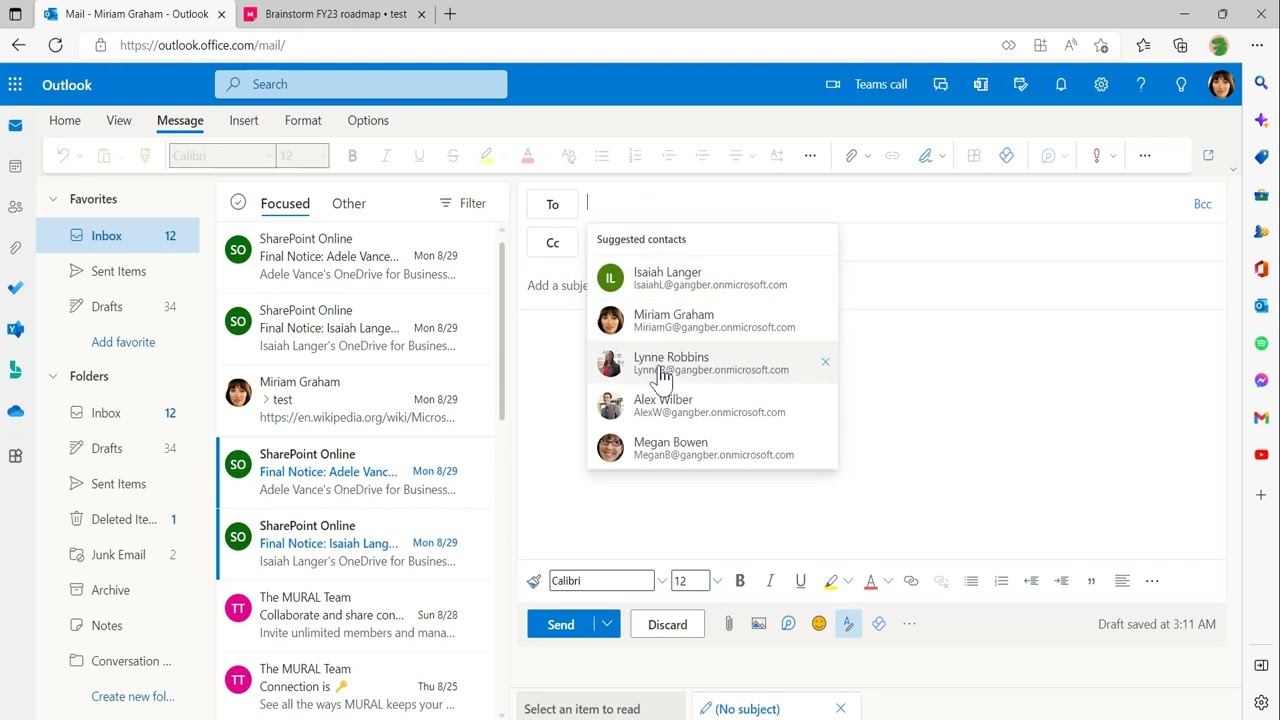Image resolution: width=1280 pixels, height=720 pixels.
Task: Close the (No subject) draft tab
Action: [x=840, y=708]
